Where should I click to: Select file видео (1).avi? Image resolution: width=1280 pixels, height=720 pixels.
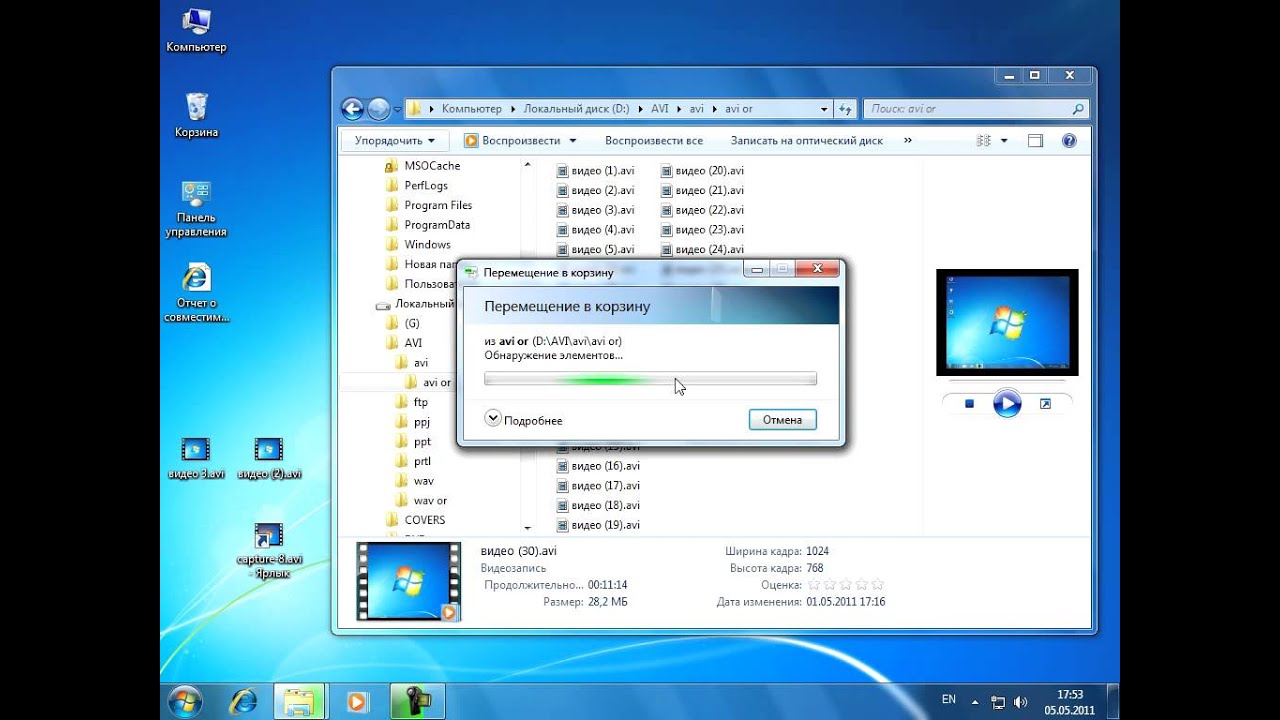596,171
